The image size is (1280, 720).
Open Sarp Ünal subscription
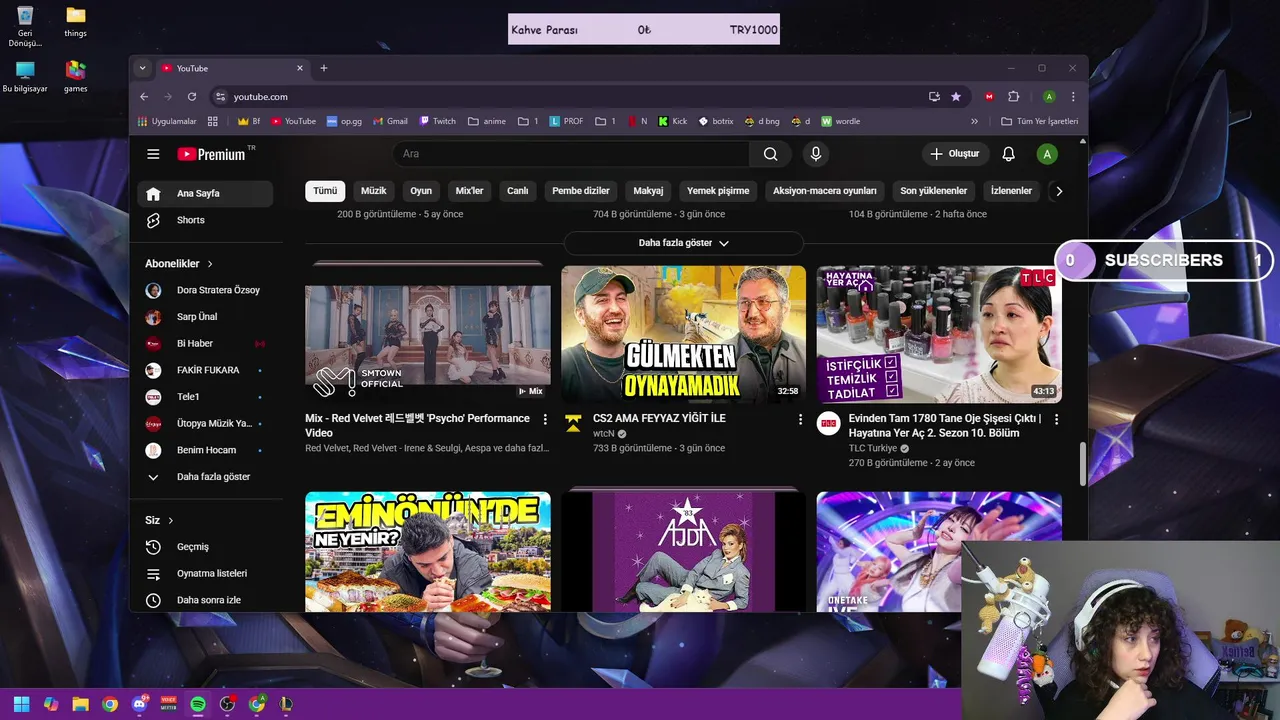tap(205, 317)
